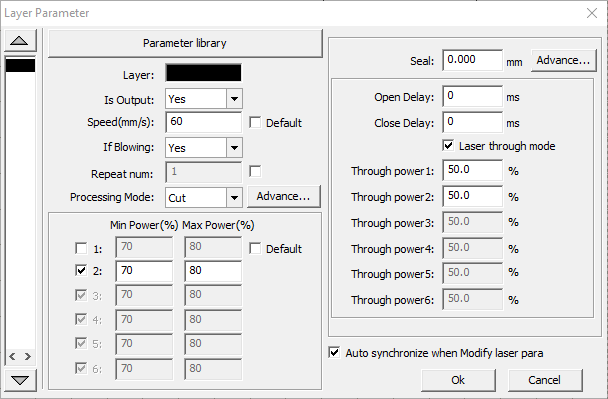
Task: Open the Is Output dropdown
Action: (x=234, y=99)
